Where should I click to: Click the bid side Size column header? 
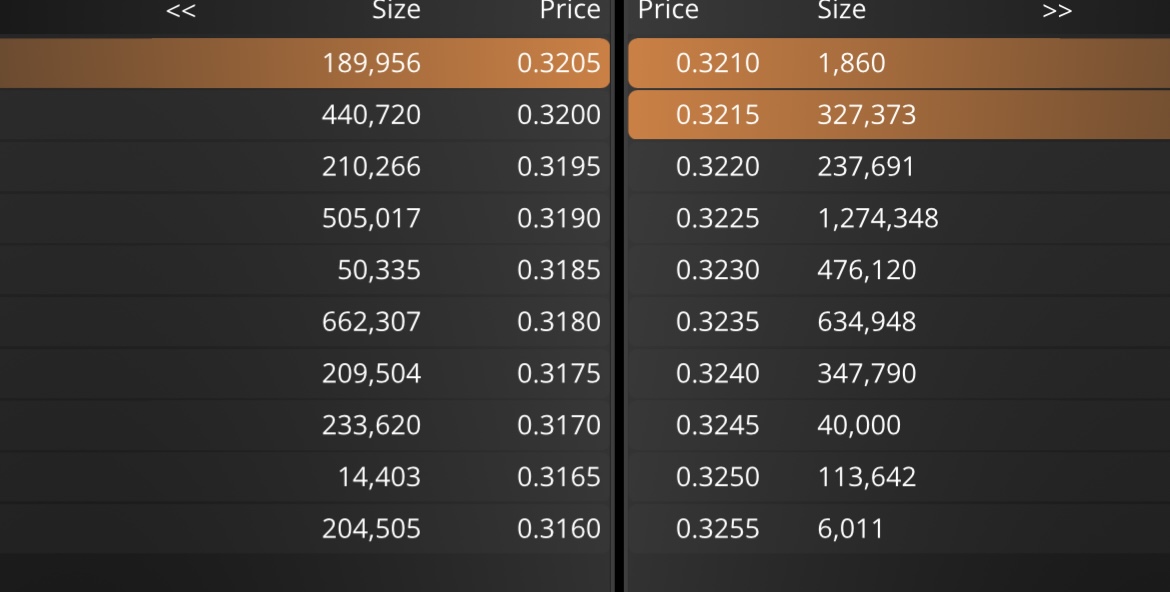coord(396,10)
